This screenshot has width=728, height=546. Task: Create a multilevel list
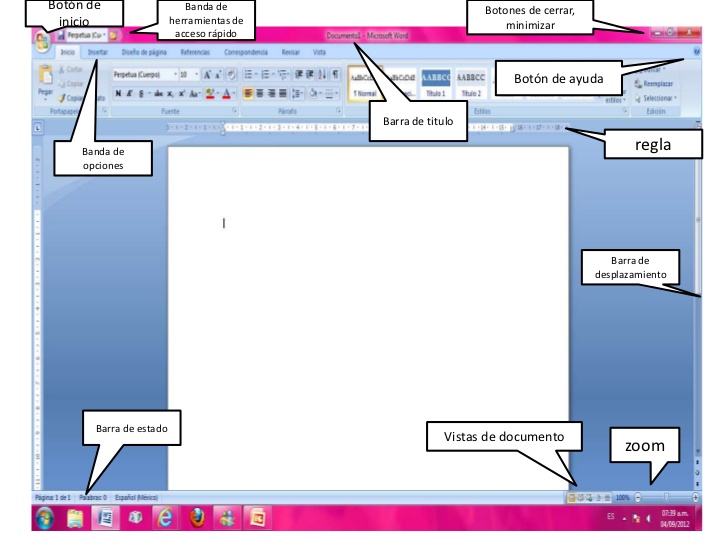[x=283, y=74]
